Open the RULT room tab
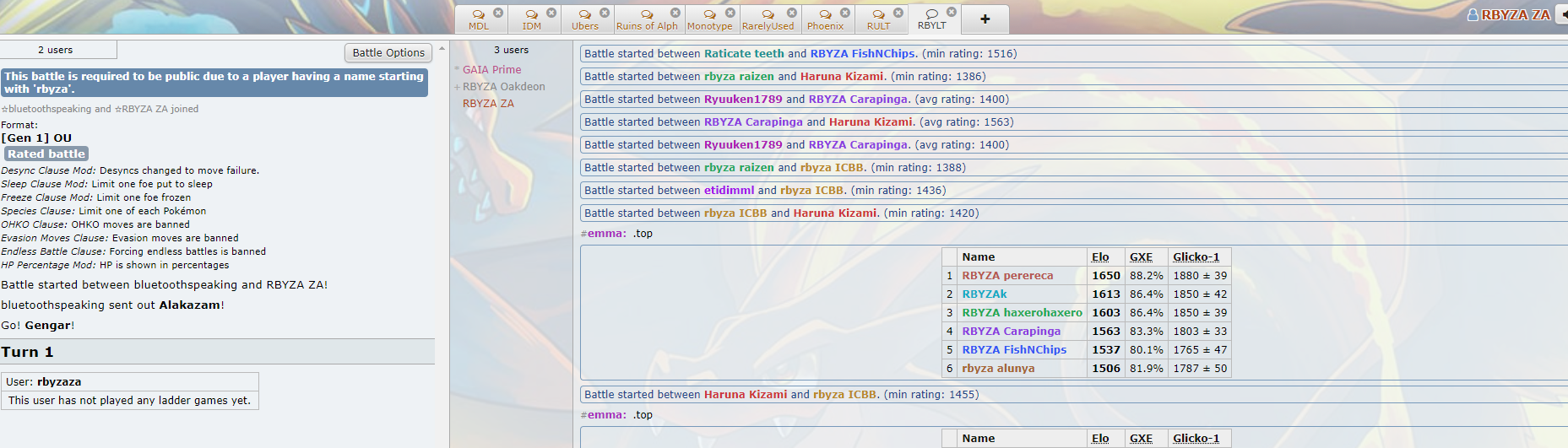The image size is (1568, 448). pos(878,19)
